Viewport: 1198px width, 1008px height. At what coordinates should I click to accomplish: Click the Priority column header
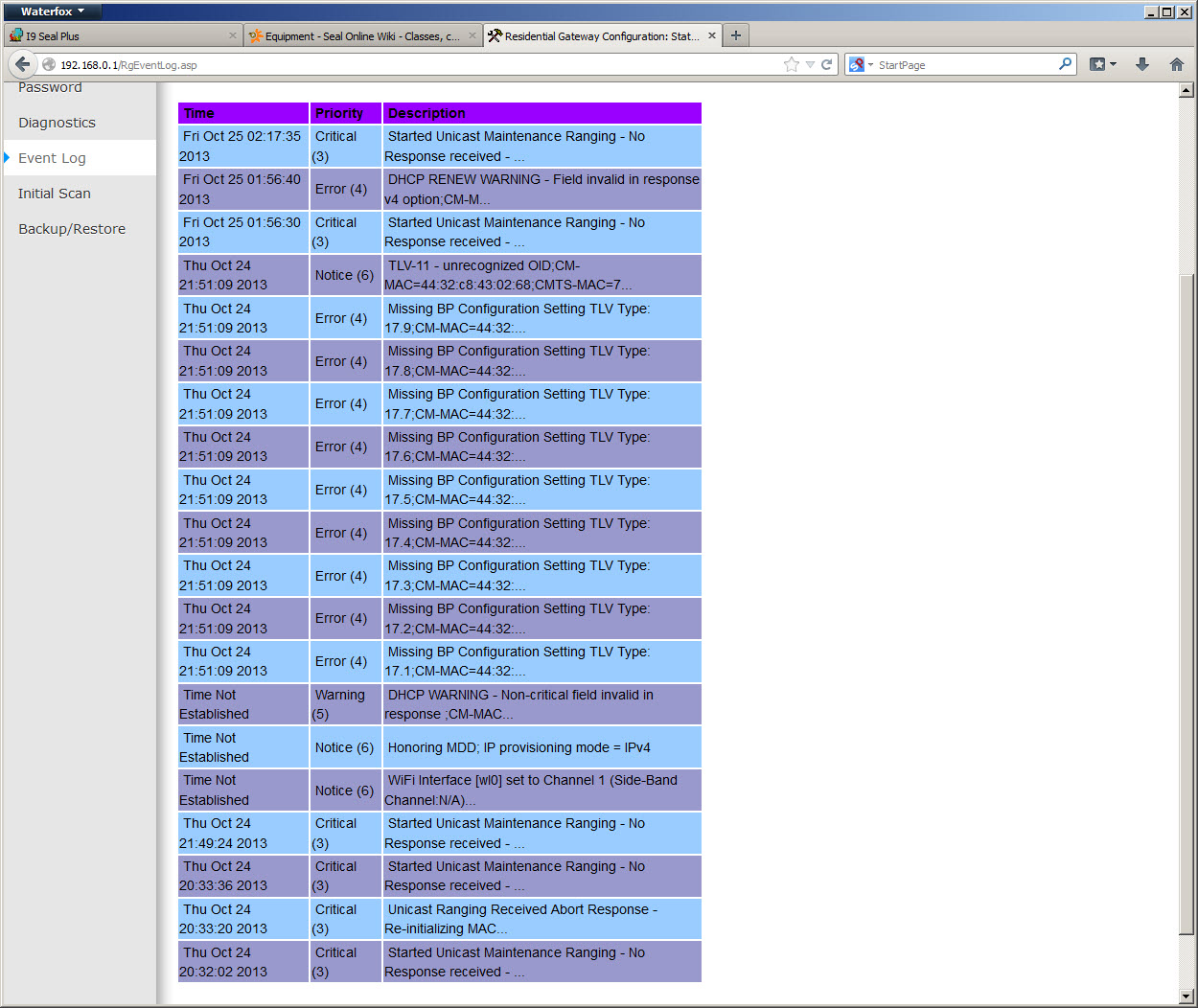click(345, 113)
